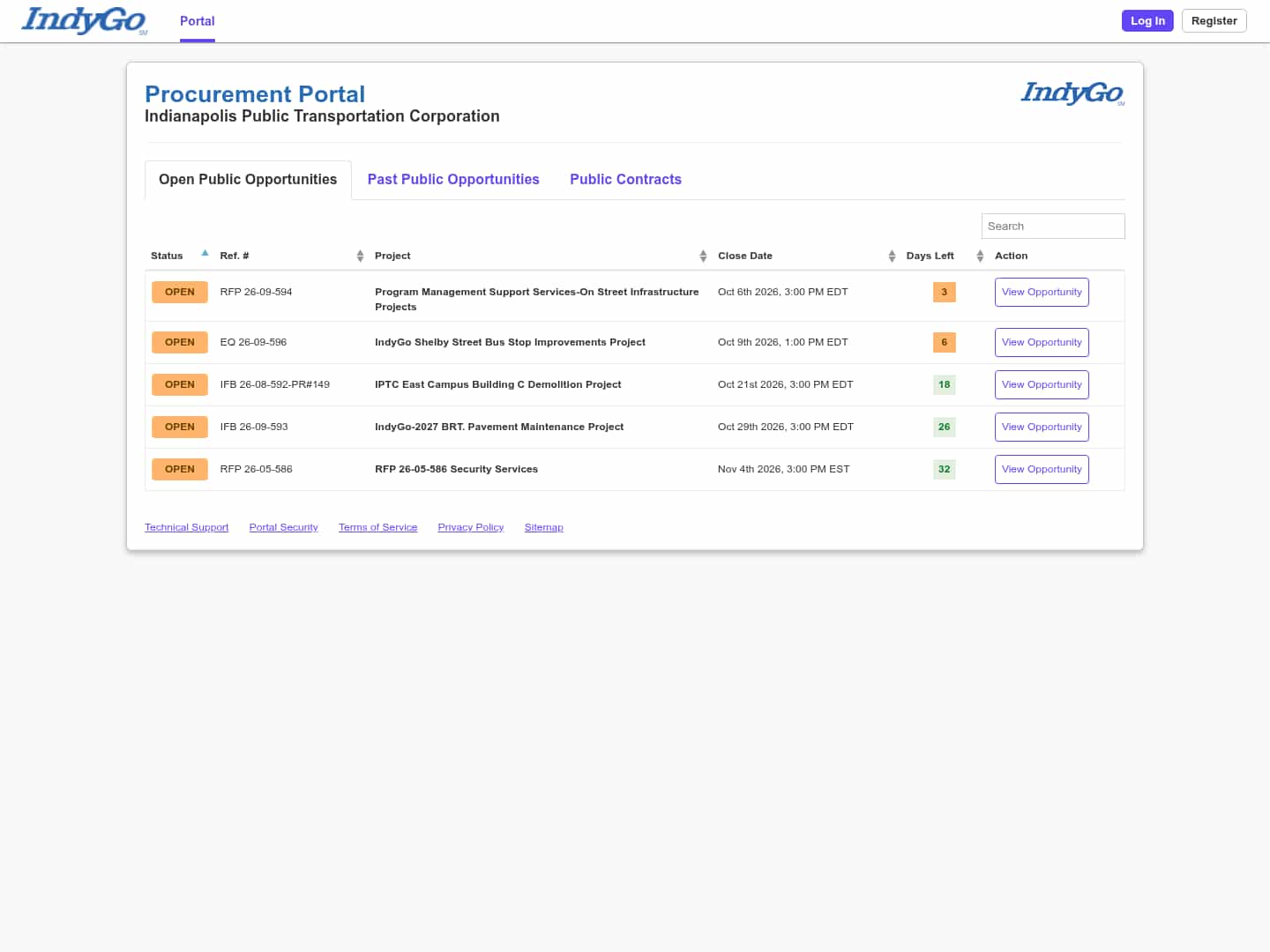Image resolution: width=1270 pixels, height=952 pixels.
Task: Click reference number 'IFB 26-08-592-PR#149'
Action: pyautogui.click(x=274, y=384)
